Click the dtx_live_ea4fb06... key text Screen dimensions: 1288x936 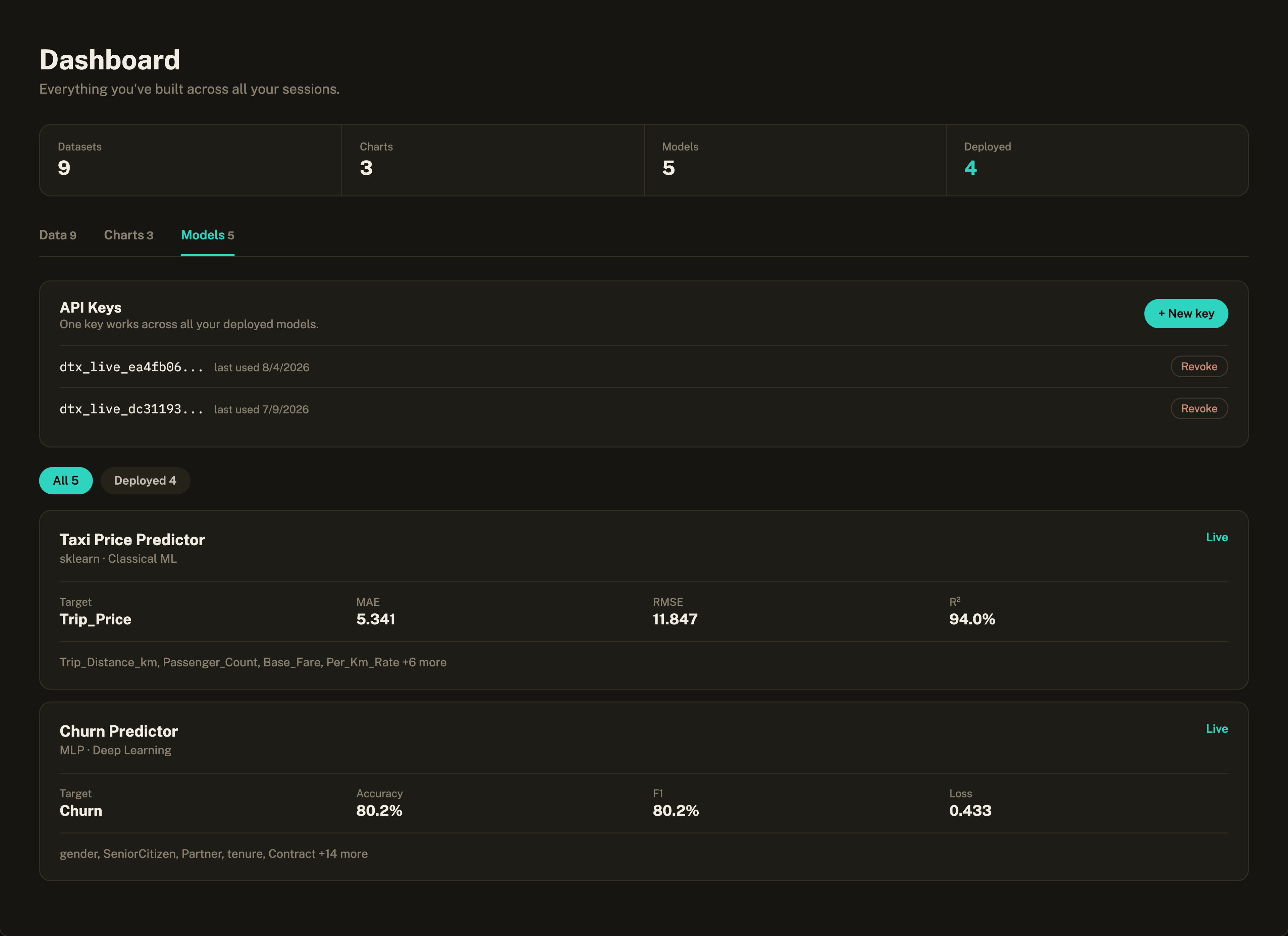(x=131, y=367)
